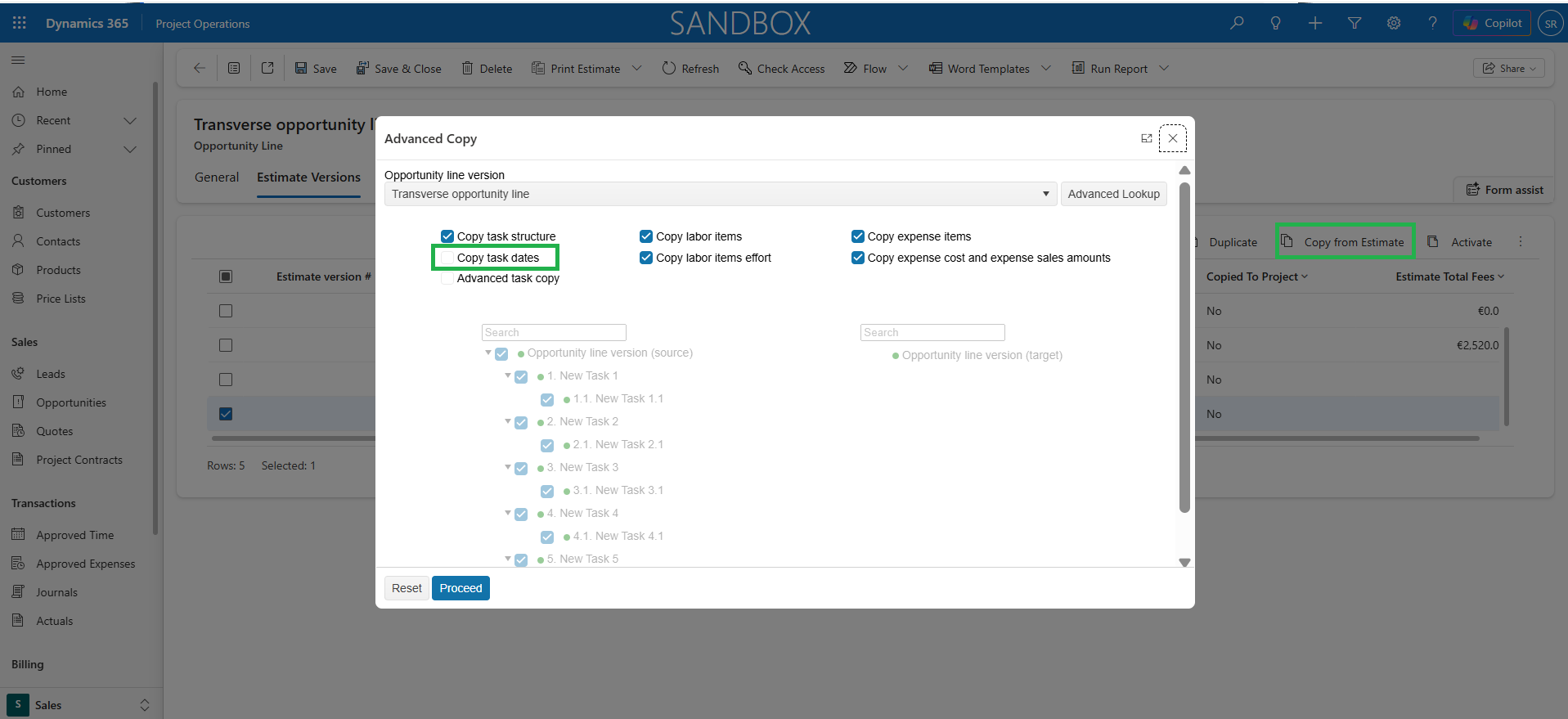Open the search magnifier in header
Screen dimensions: 1568x719
point(1237,23)
